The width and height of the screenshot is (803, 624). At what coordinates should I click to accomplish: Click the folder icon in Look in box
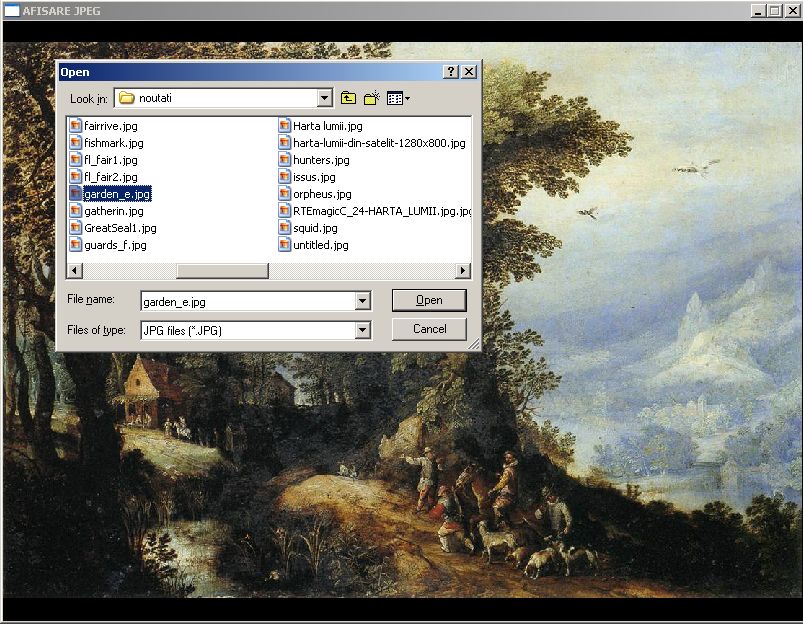point(126,98)
